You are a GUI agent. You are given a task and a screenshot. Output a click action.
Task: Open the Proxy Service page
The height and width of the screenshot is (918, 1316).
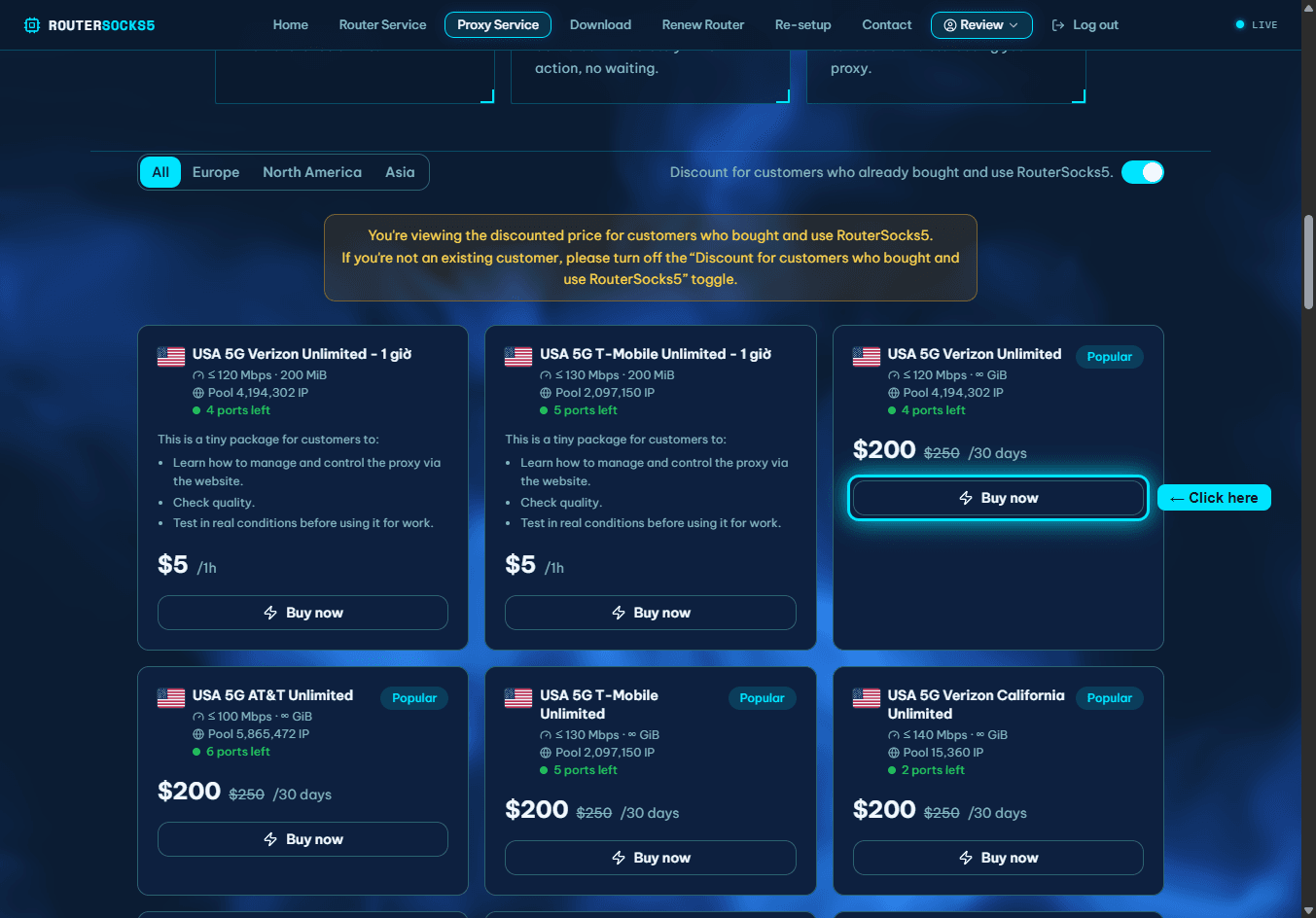(498, 25)
